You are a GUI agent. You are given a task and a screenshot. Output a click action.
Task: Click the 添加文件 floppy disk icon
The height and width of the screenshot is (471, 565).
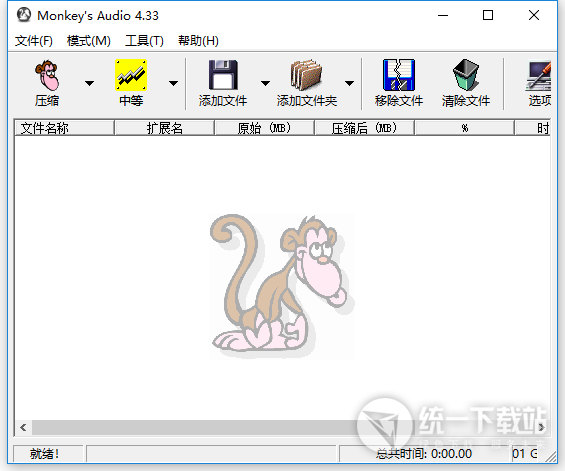point(223,75)
